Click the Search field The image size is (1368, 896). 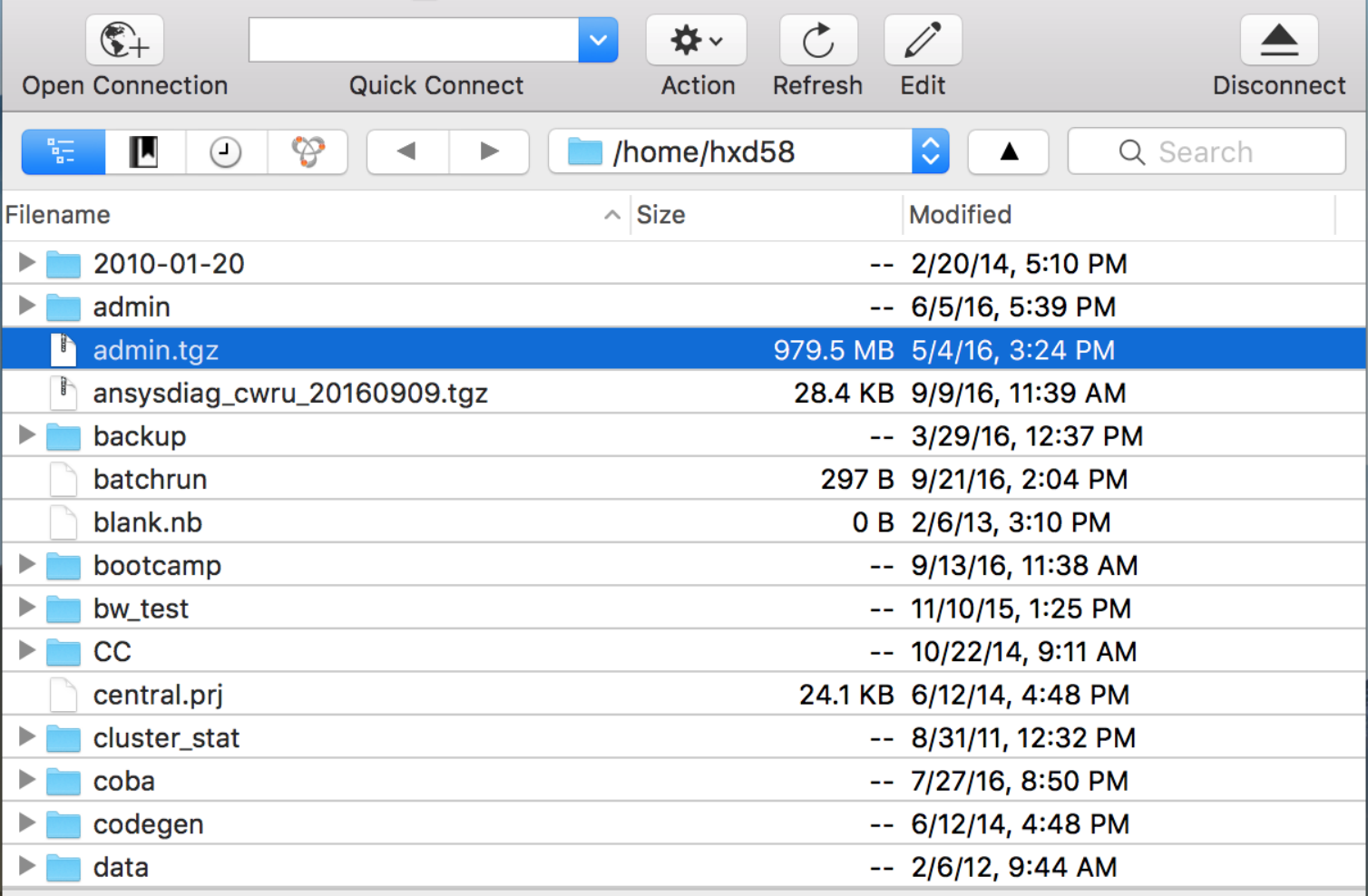pos(1207,151)
